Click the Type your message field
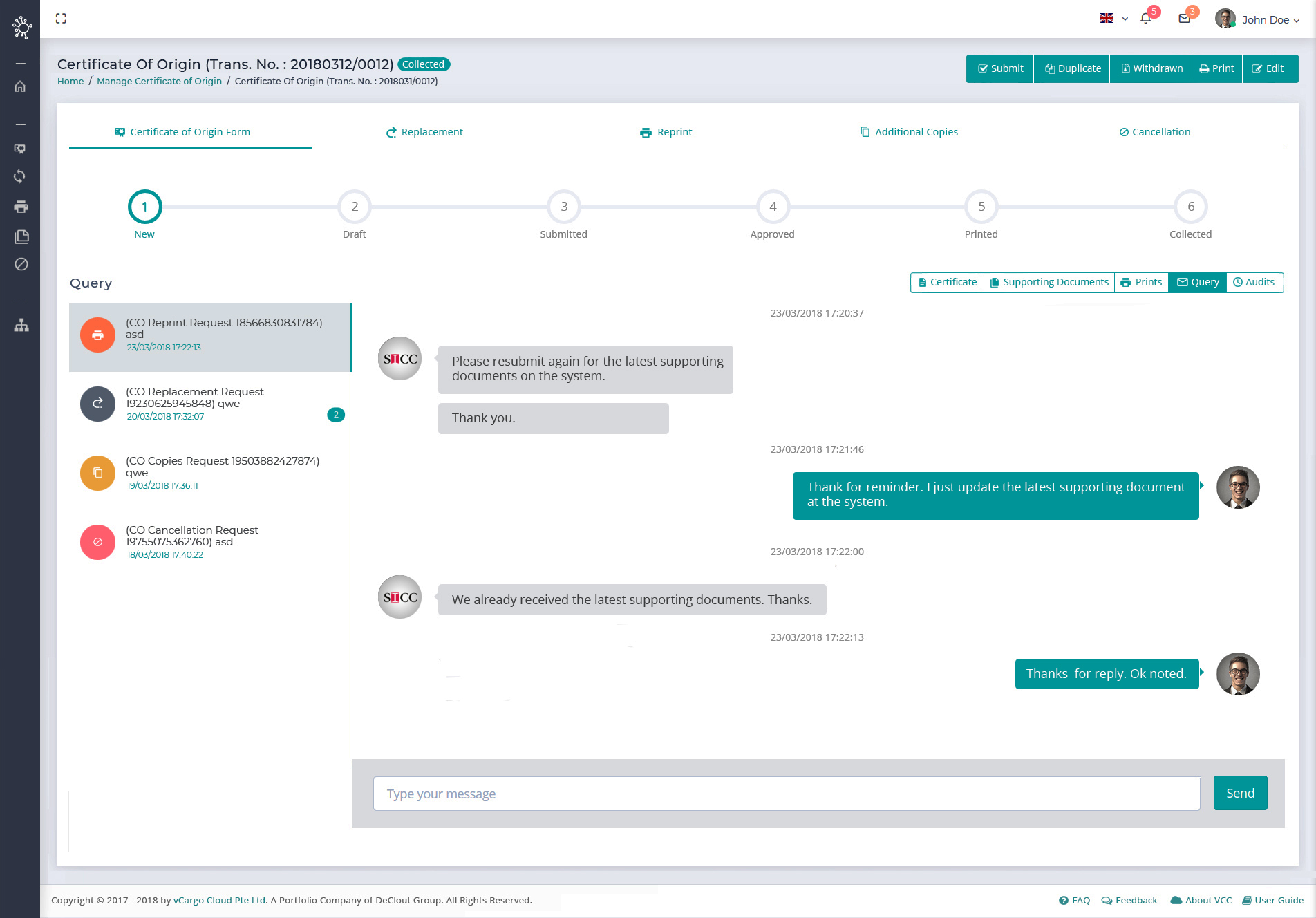This screenshot has width=1316, height=918. [786, 794]
